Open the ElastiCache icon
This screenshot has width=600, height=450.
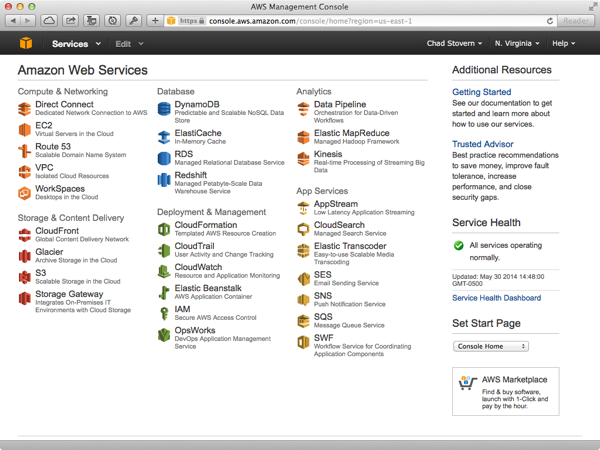click(164, 137)
